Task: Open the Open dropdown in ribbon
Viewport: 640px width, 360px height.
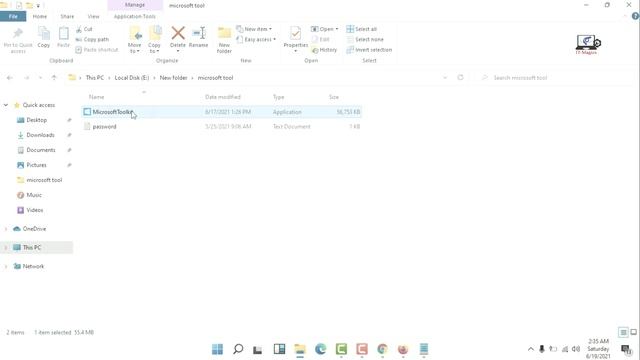Action: point(325,29)
